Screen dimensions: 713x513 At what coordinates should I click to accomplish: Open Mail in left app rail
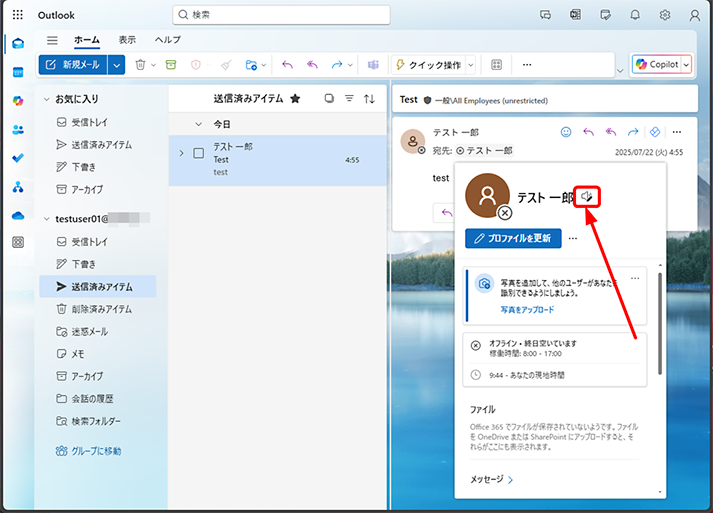(x=18, y=44)
